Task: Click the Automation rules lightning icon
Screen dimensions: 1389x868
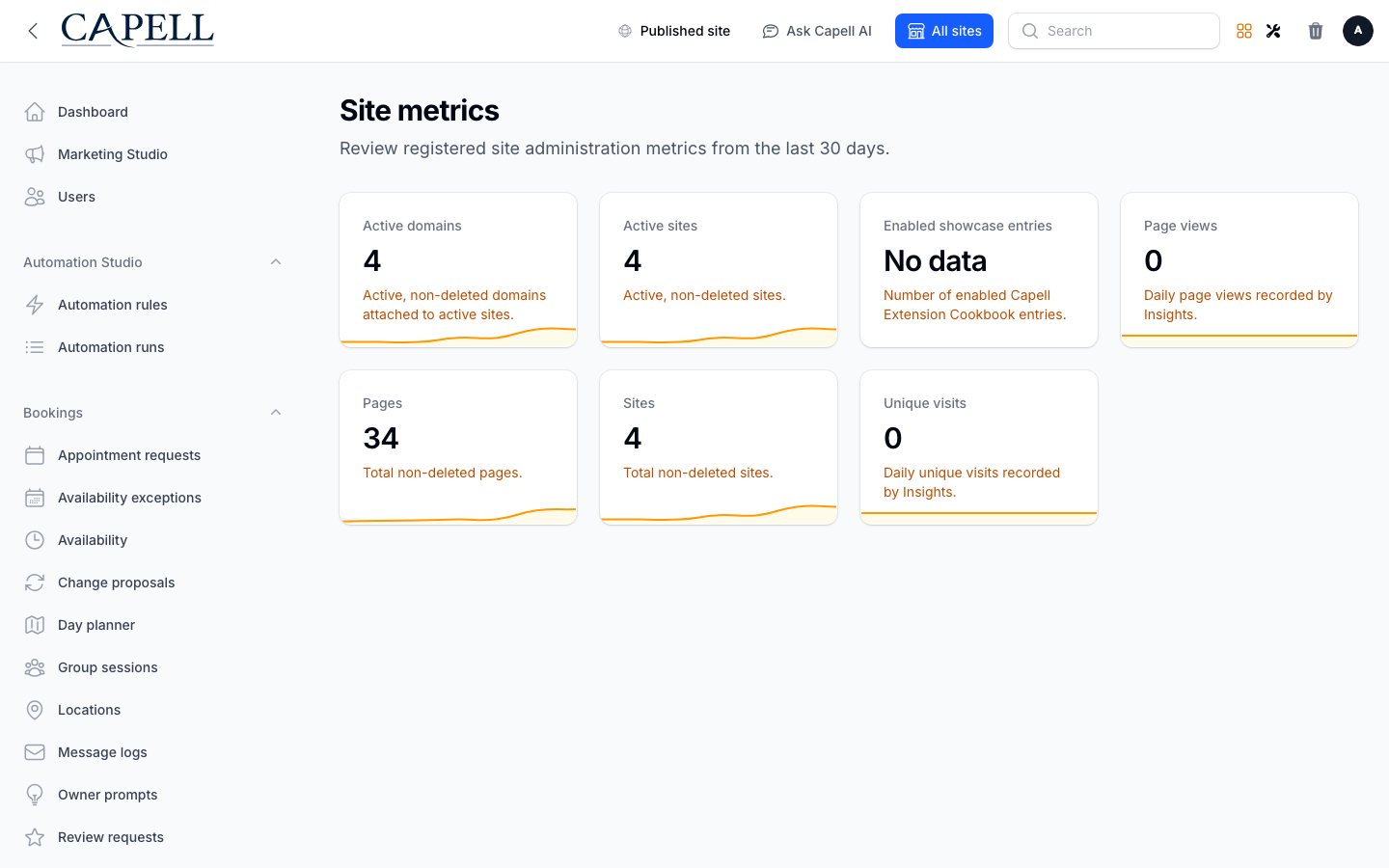Action: 35,305
